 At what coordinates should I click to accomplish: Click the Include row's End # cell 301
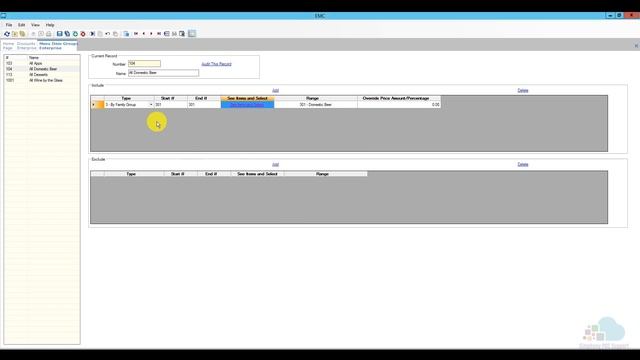click(204, 105)
